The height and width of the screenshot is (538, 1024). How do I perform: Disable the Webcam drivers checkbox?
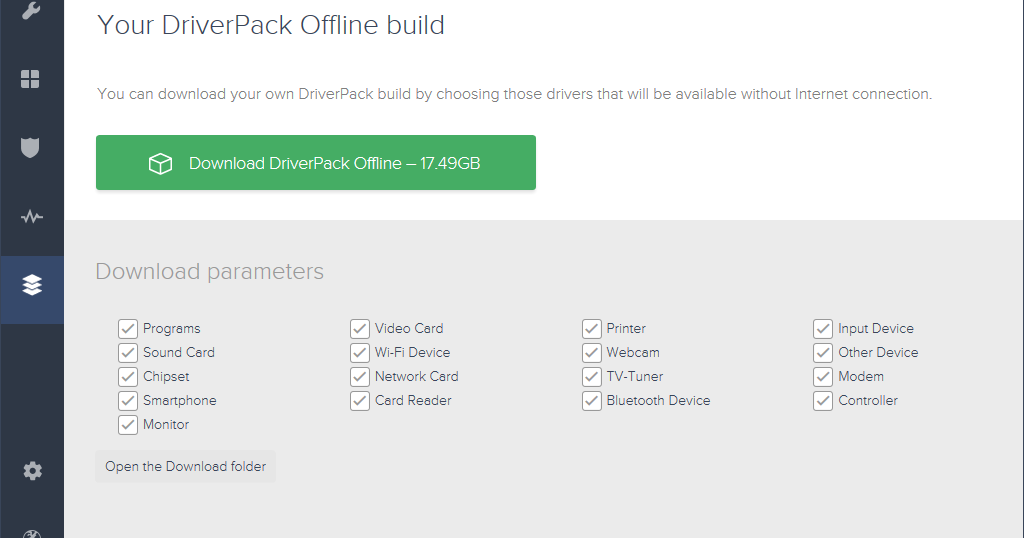(x=592, y=353)
